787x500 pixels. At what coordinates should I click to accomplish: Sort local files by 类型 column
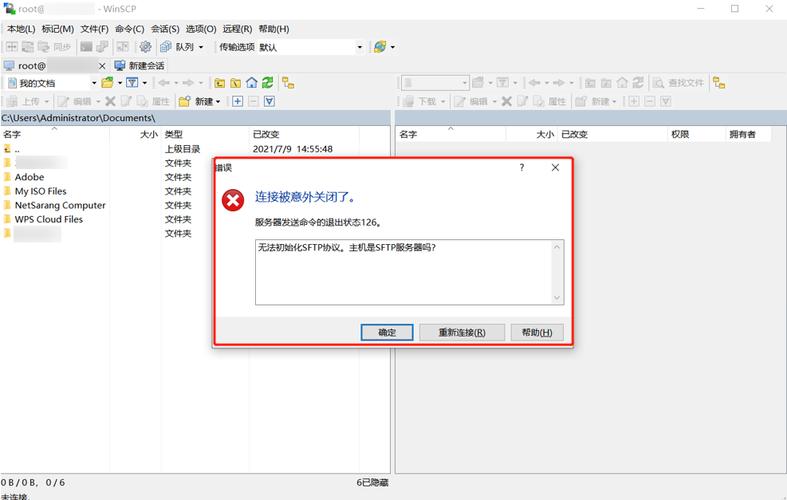coord(205,134)
